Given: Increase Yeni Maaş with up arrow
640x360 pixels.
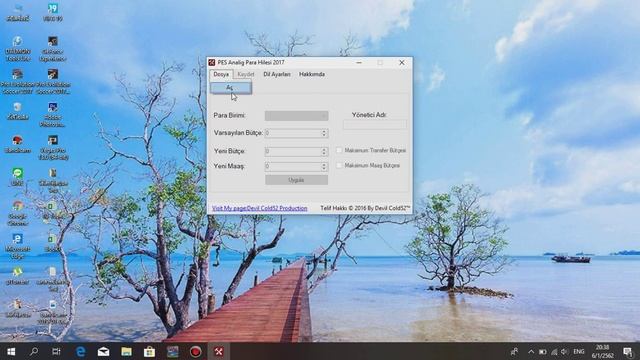Looking at the screenshot, I should pyautogui.click(x=324, y=164).
